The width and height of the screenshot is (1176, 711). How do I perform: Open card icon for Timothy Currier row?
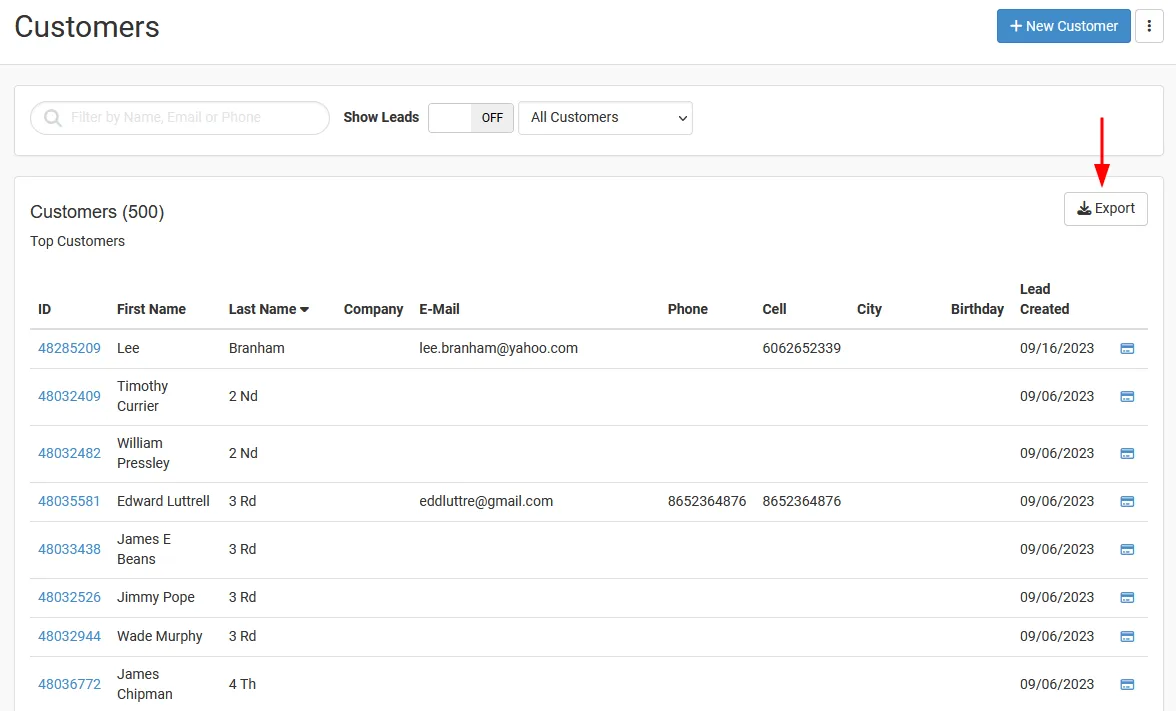1126,397
